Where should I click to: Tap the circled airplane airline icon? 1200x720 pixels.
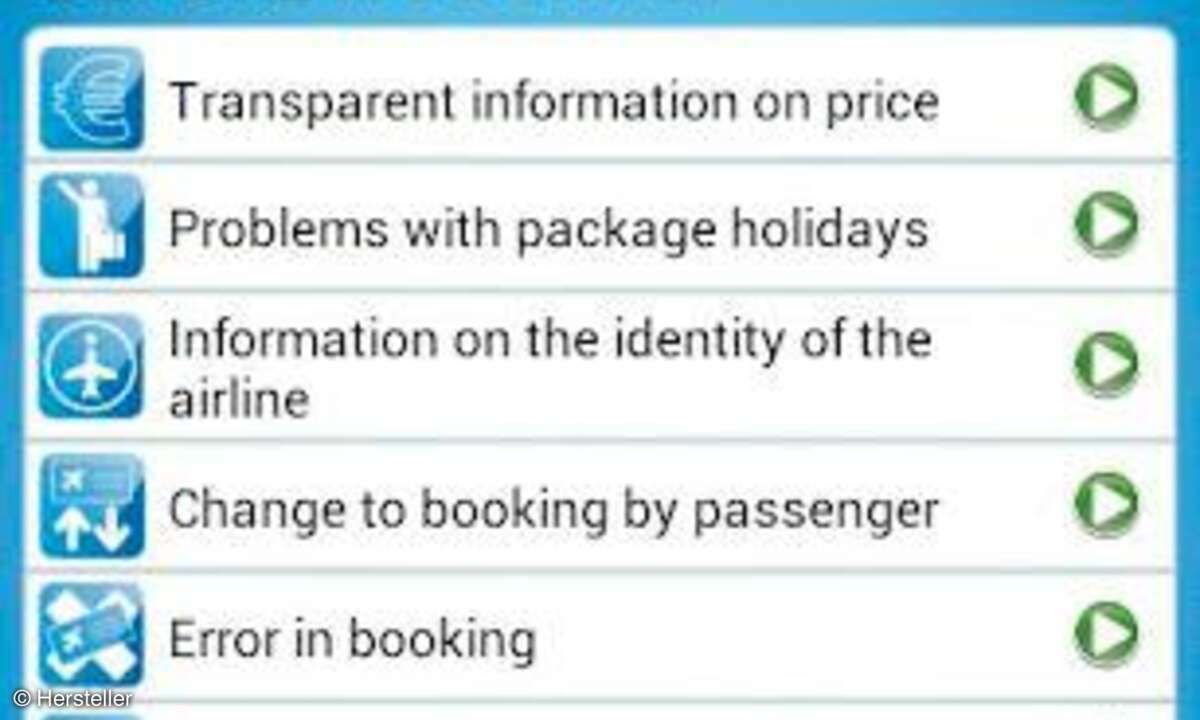(x=91, y=366)
